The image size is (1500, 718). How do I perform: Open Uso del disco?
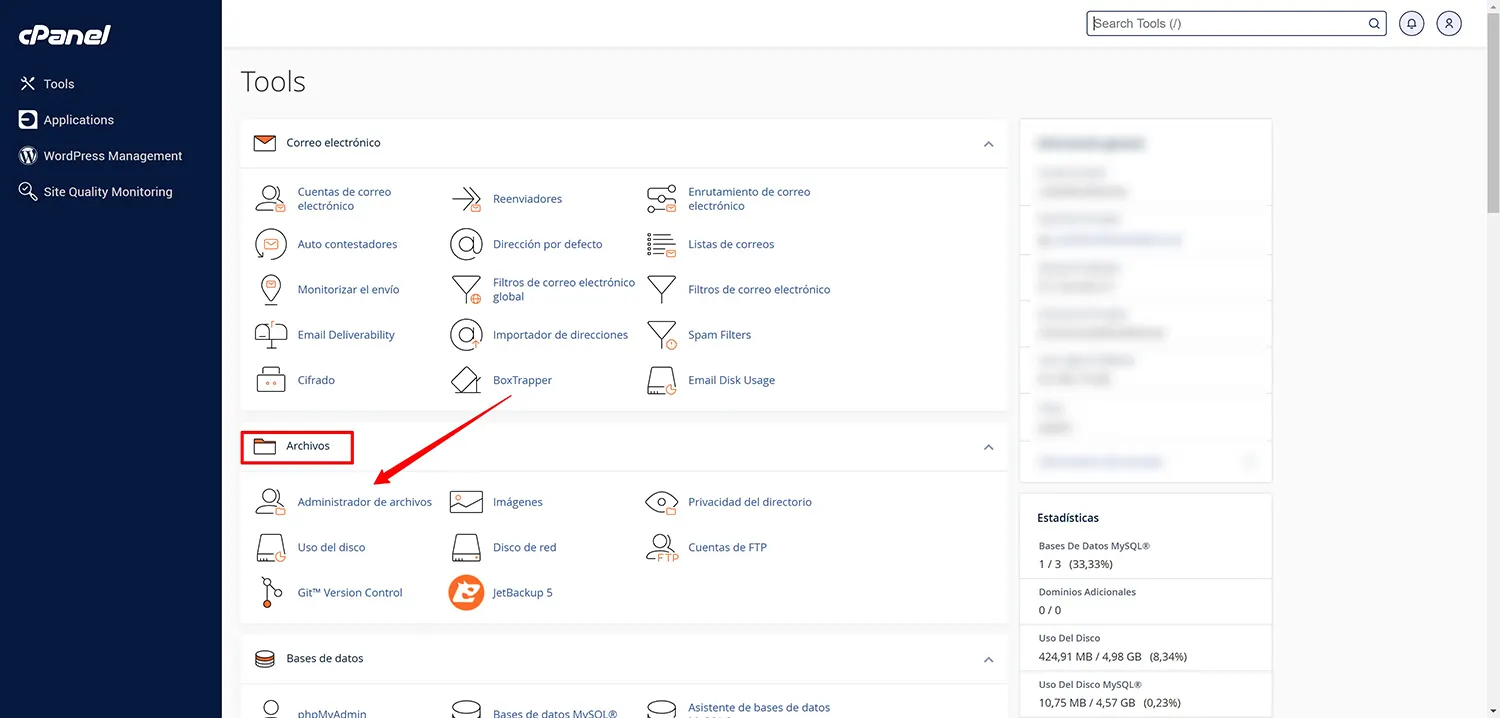[331, 547]
